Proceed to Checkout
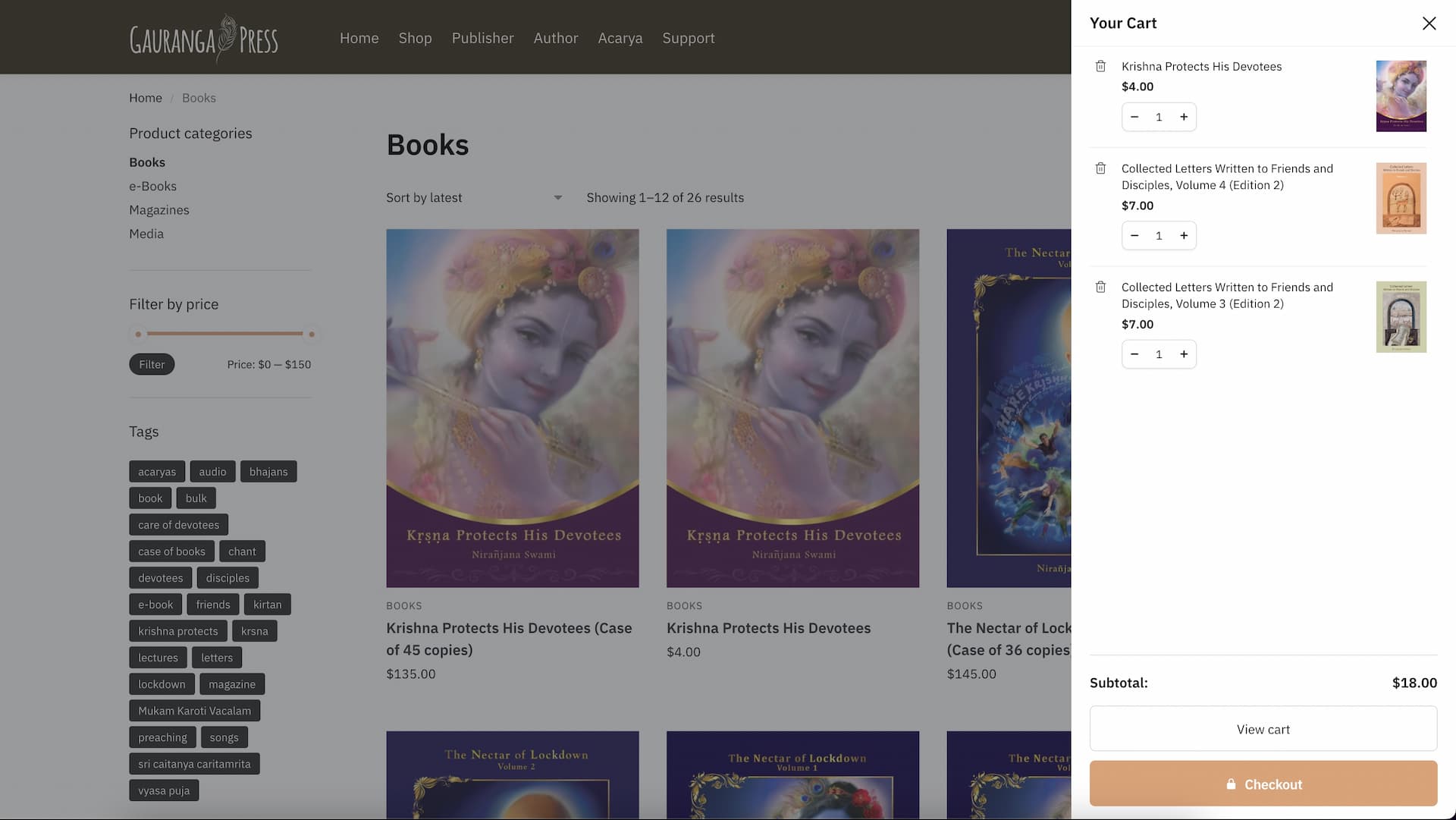This screenshot has height=820, width=1456. pyautogui.click(x=1263, y=784)
